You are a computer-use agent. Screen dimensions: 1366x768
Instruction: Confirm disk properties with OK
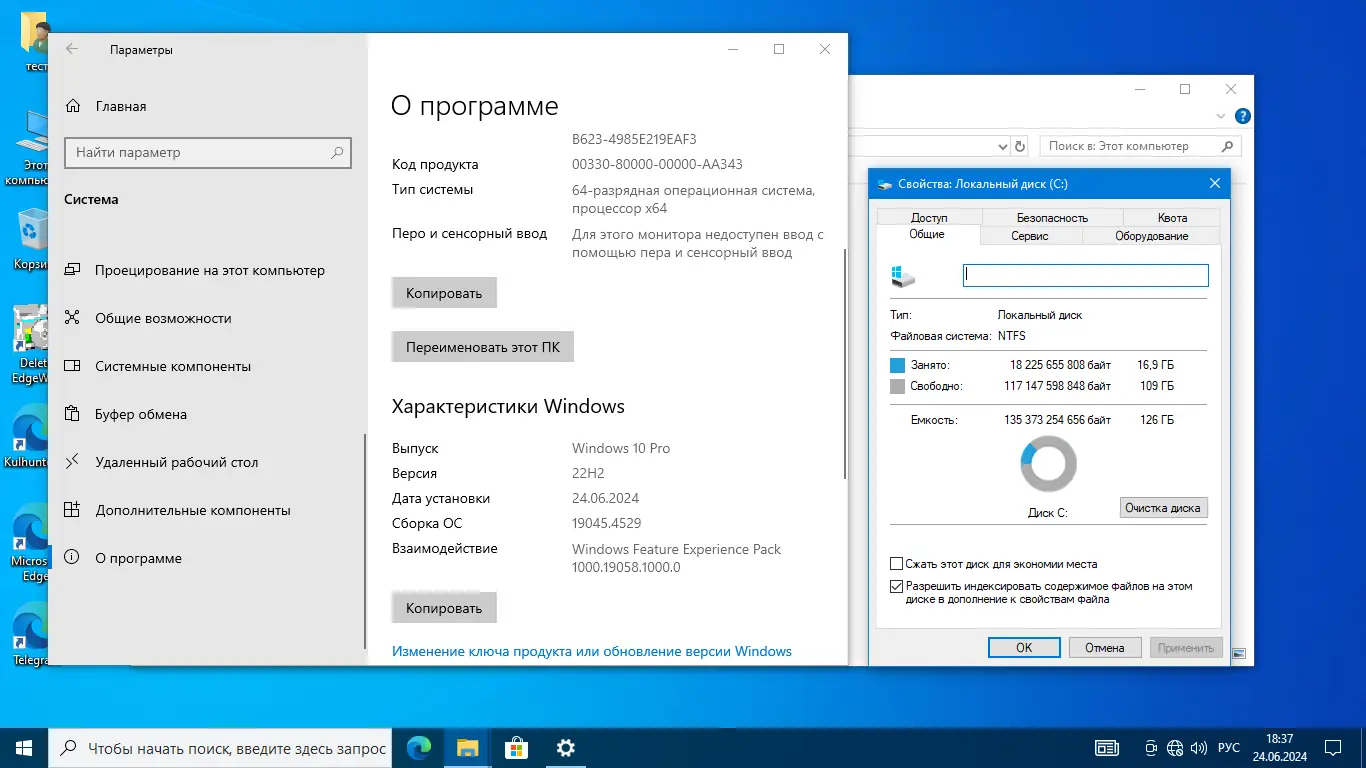(1024, 648)
